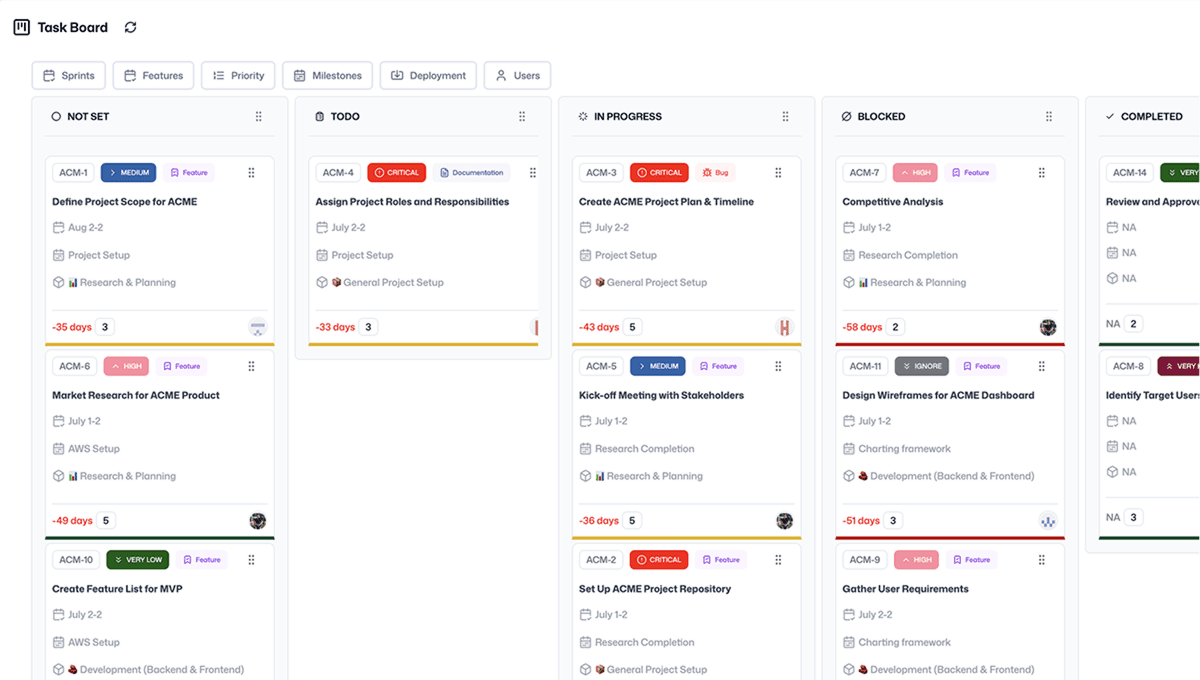1200x680 pixels.
Task: Click the drag handle on card ACM-11
Action: pos(1041,366)
